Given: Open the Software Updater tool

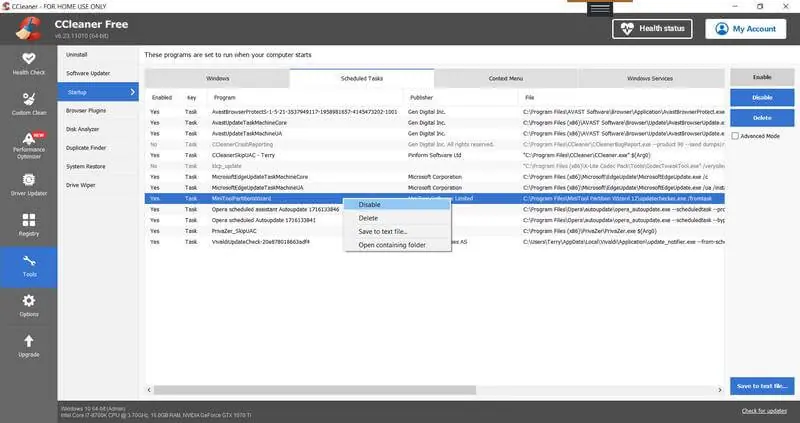Looking at the screenshot, I should pos(88,73).
